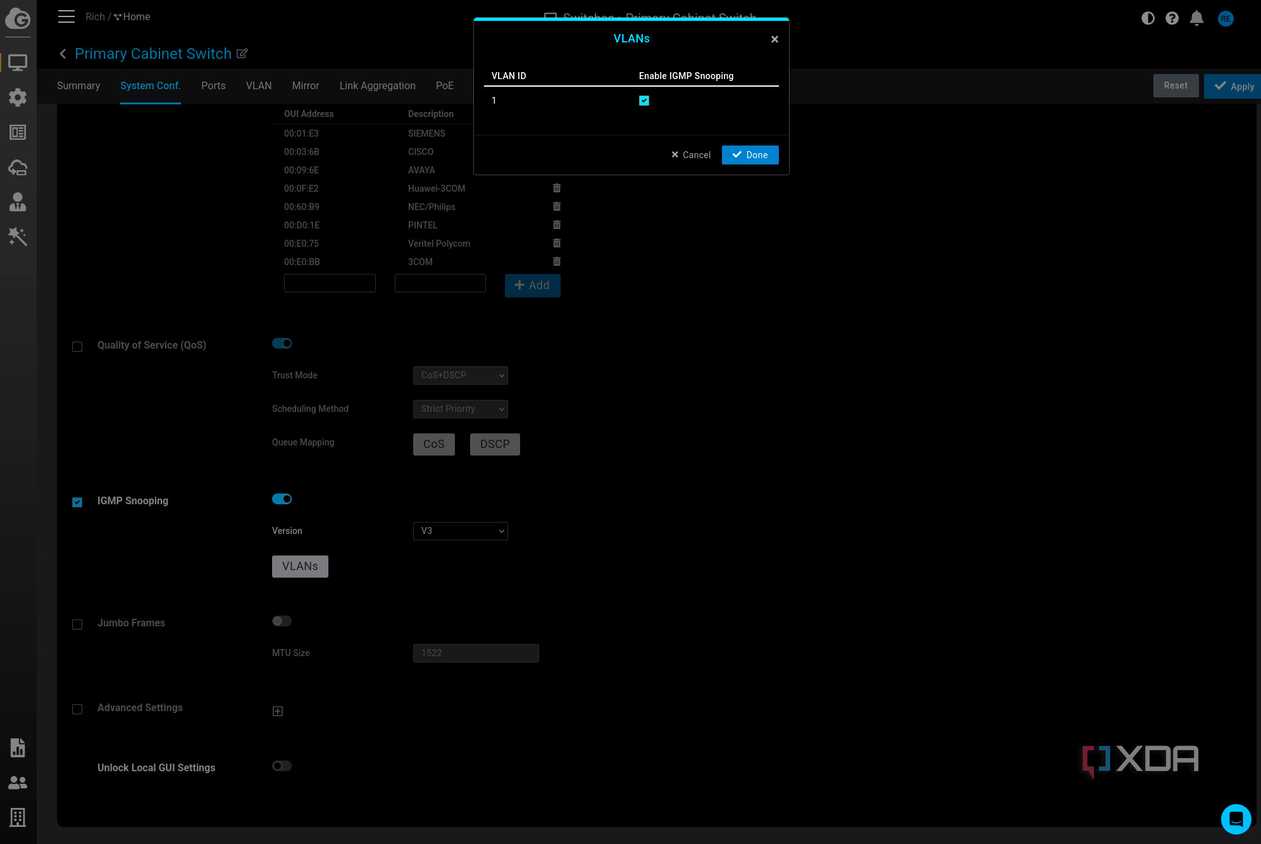Click Cancel in the VLANs dialog
Image resolution: width=1261 pixels, height=844 pixels.
click(x=690, y=155)
